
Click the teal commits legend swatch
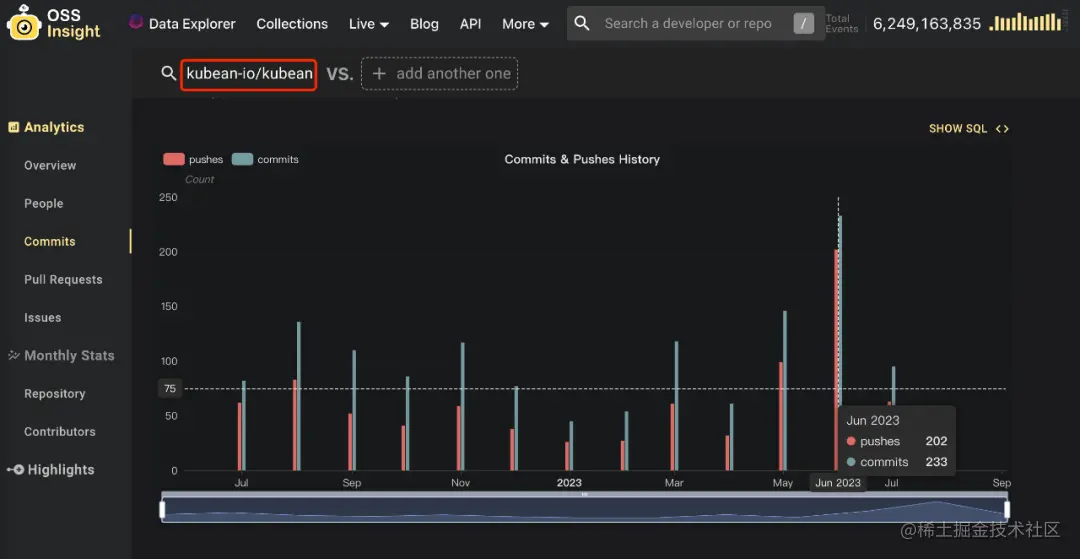(242, 159)
